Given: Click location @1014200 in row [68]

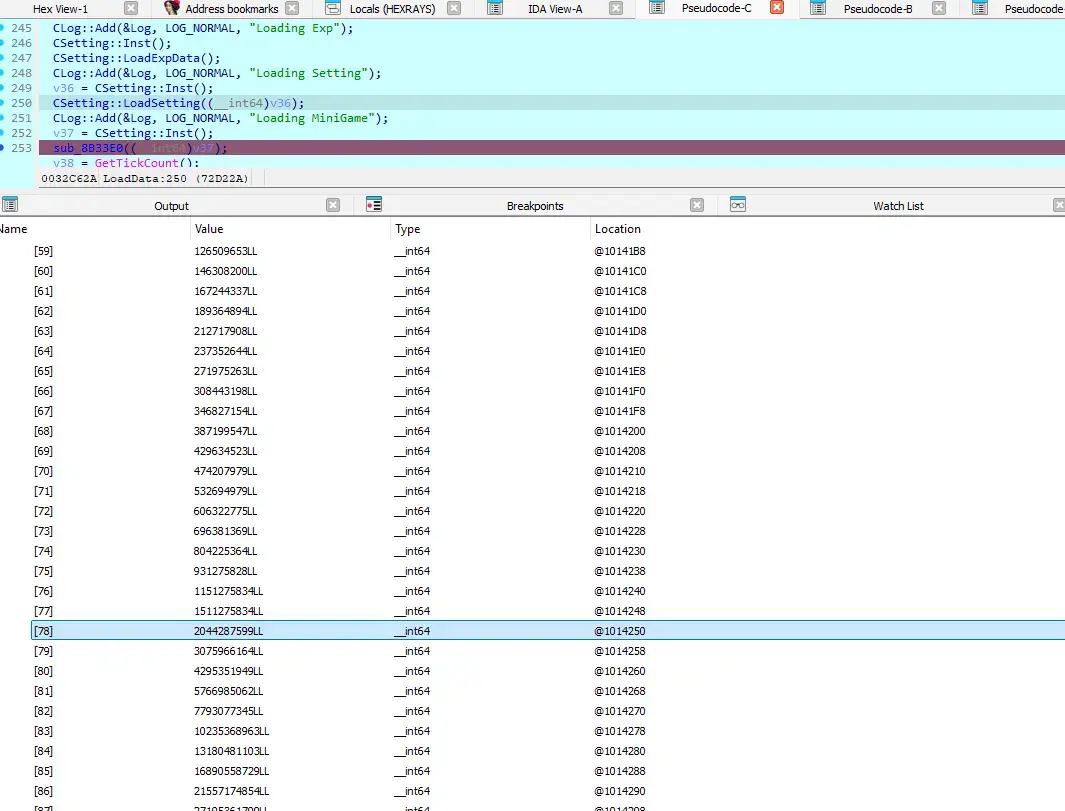Looking at the screenshot, I should (x=620, y=431).
